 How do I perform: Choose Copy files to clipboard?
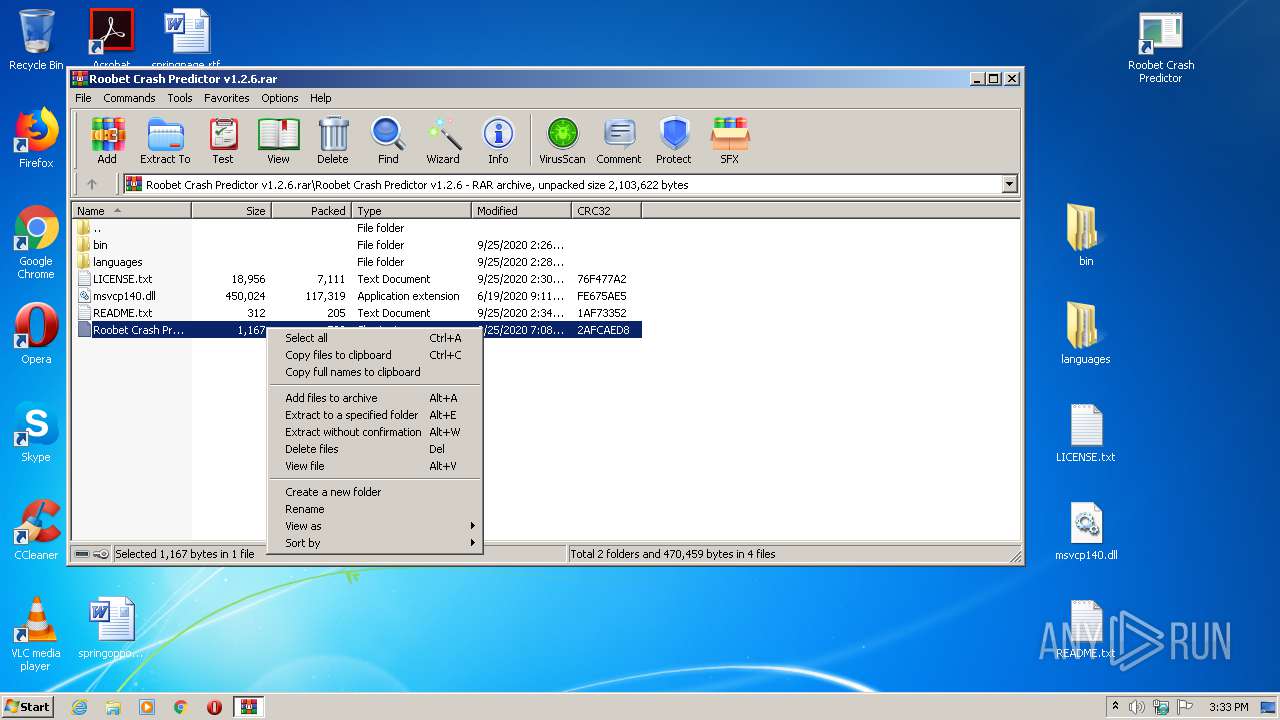(375, 355)
